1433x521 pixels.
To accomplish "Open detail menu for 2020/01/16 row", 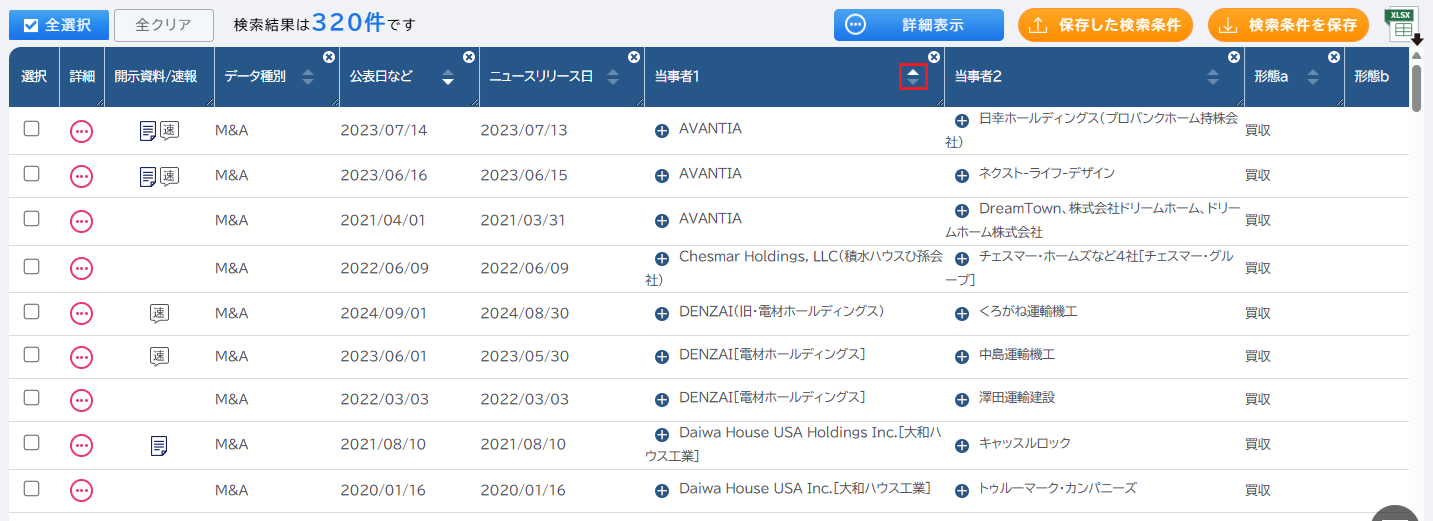I will coord(82,490).
